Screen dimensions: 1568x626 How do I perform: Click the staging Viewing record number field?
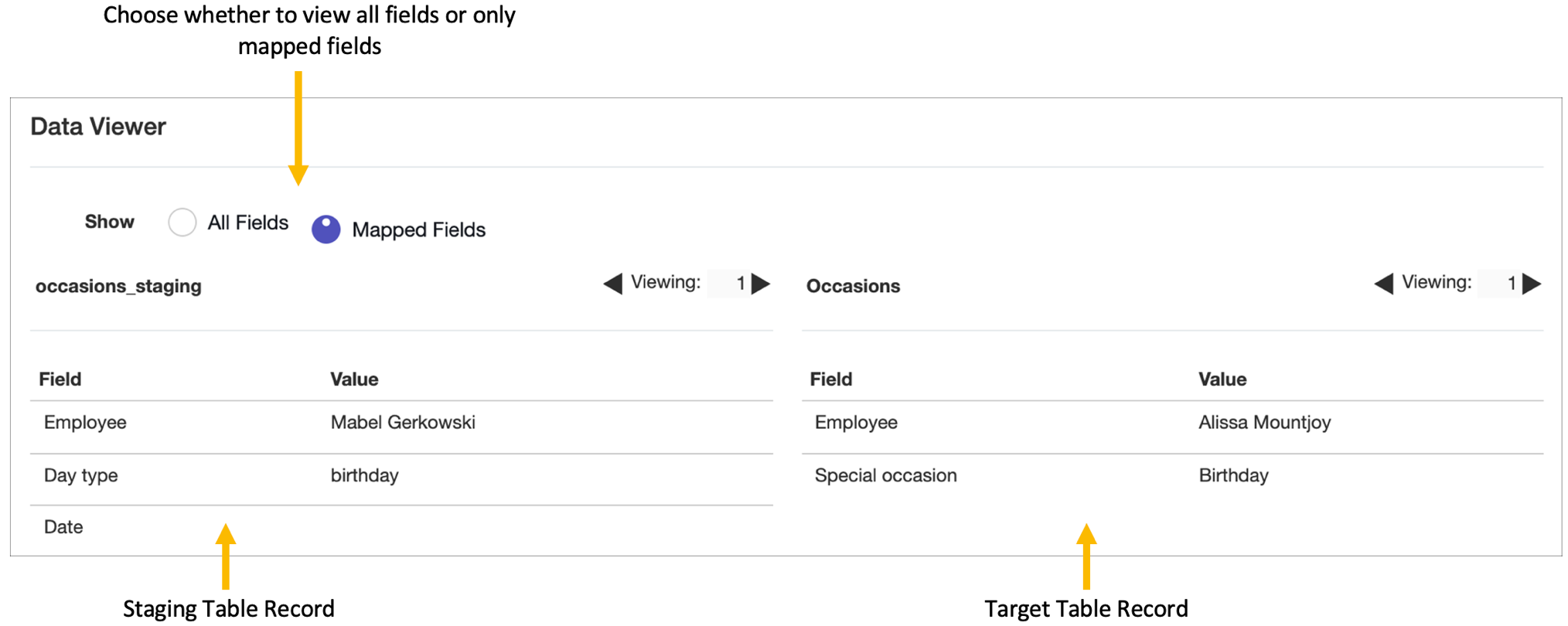coord(731,284)
